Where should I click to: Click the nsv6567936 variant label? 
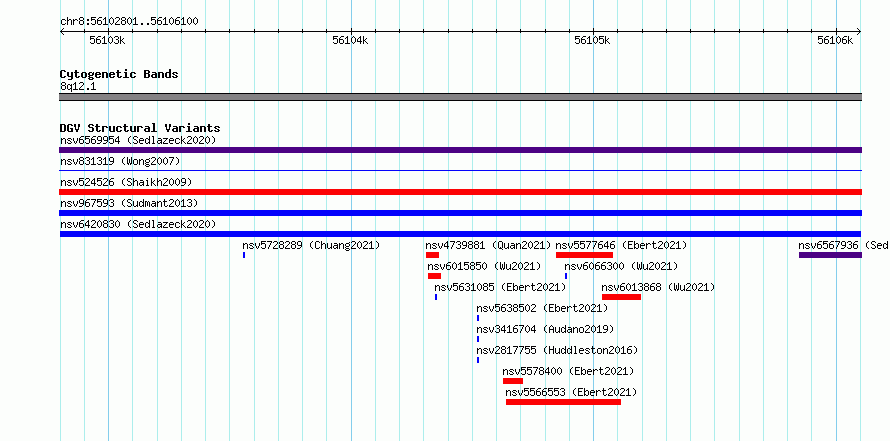point(843,245)
